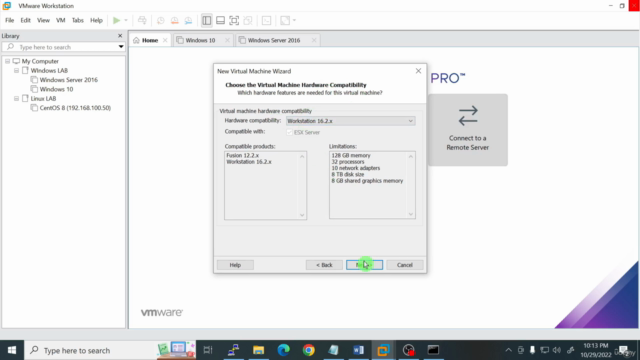
Task: Open File Explorer from taskbar
Action: pos(258,350)
